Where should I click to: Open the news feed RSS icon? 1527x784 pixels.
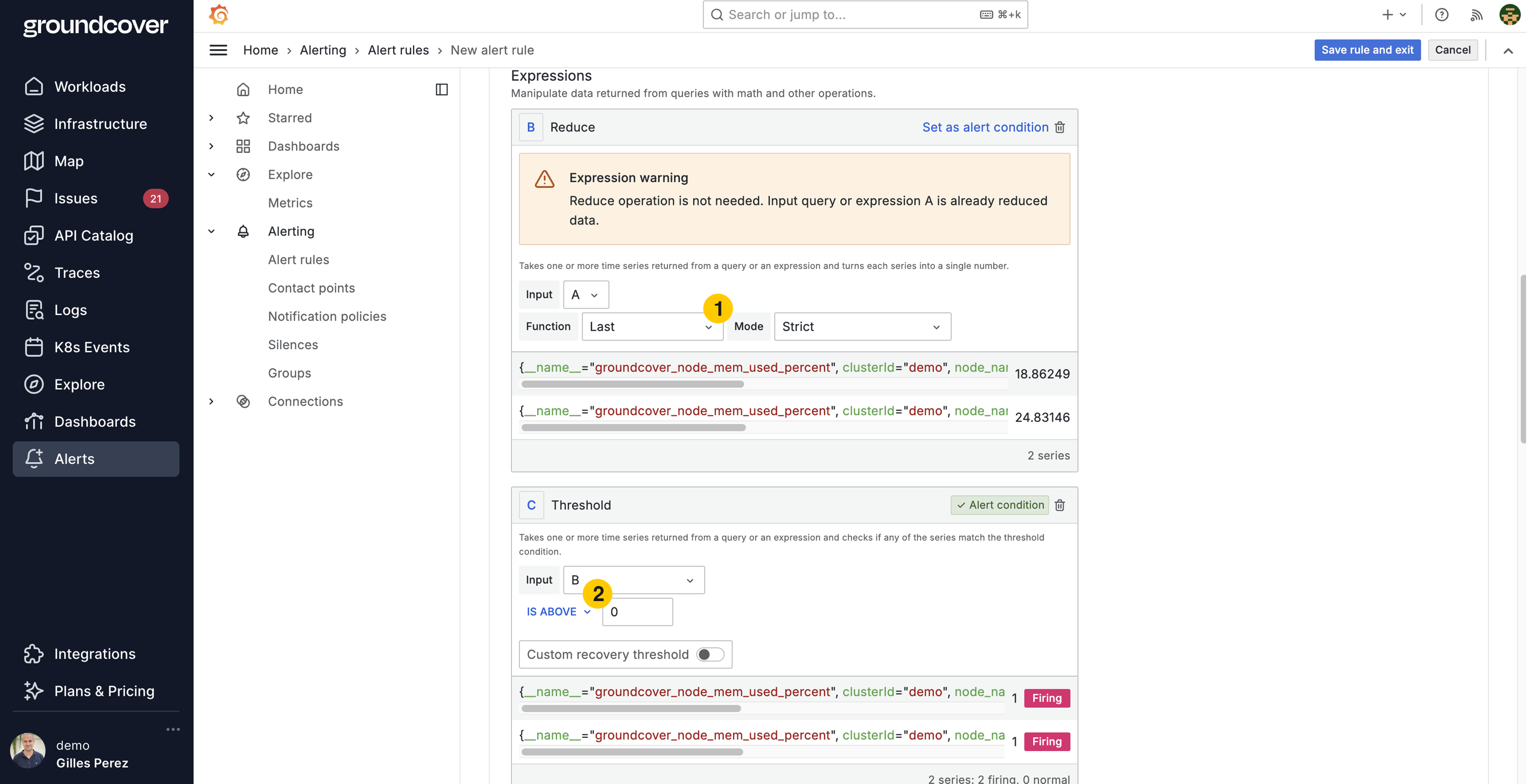coord(1476,15)
